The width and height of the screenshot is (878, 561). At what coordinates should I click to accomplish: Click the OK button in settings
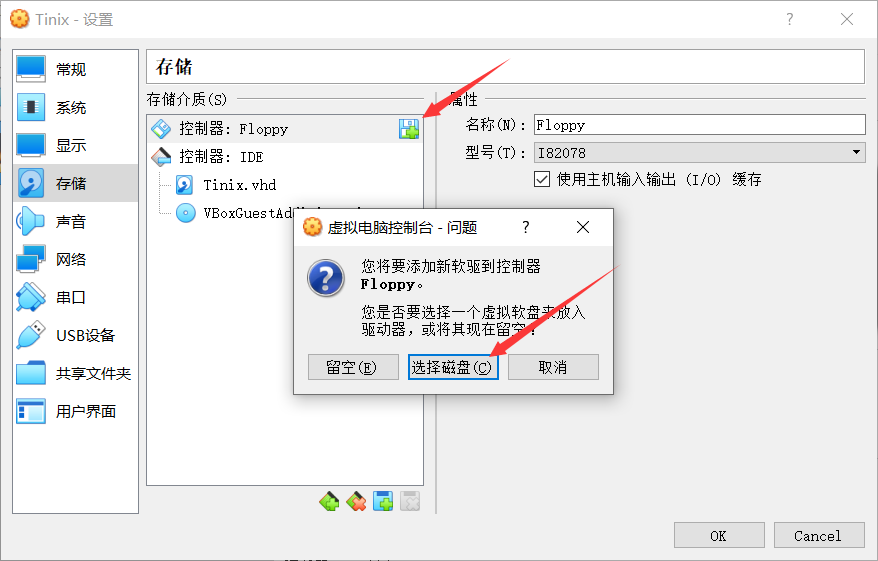(719, 536)
